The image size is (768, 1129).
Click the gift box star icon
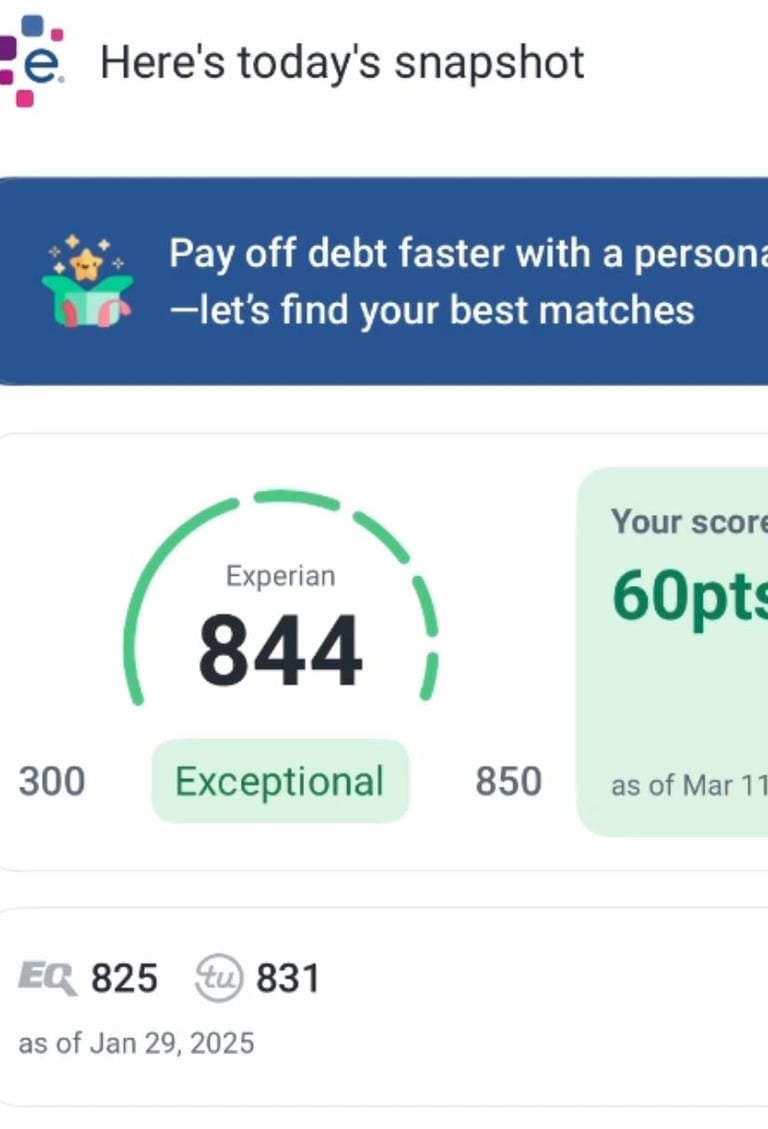[x=87, y=281]
